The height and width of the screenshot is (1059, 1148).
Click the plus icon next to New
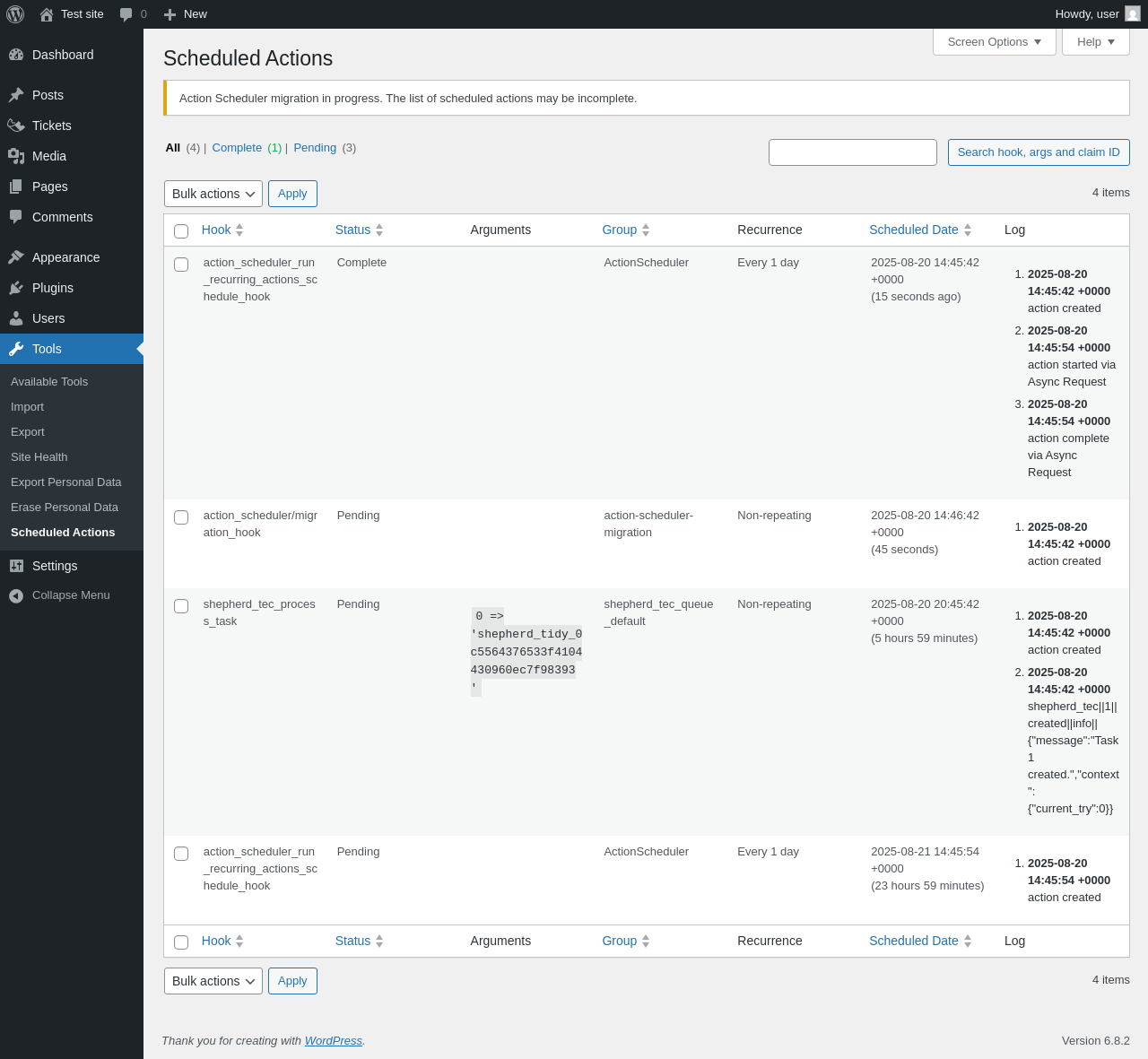tap(170, 14)
